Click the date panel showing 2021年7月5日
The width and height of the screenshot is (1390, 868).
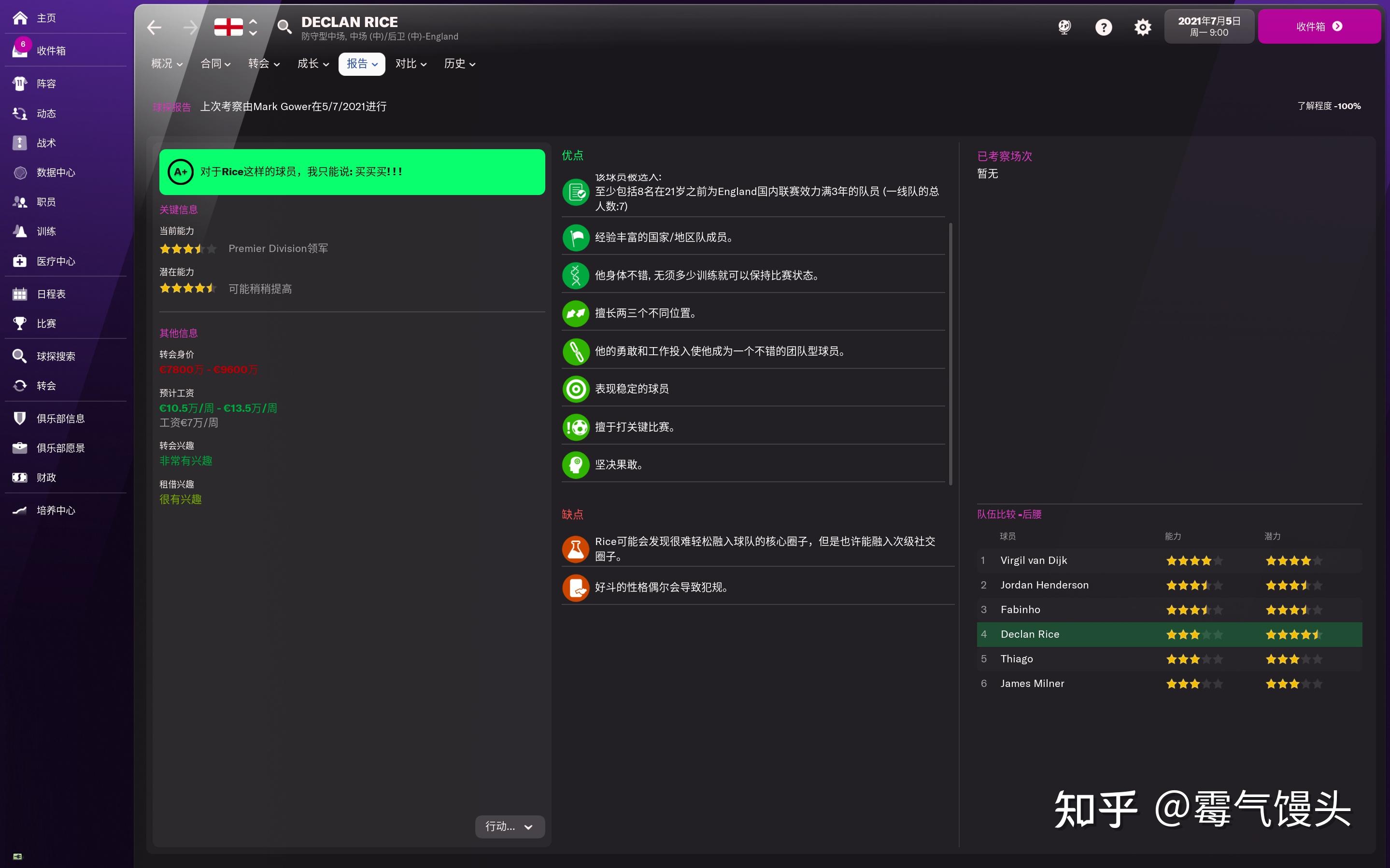tap(1208, 26)
